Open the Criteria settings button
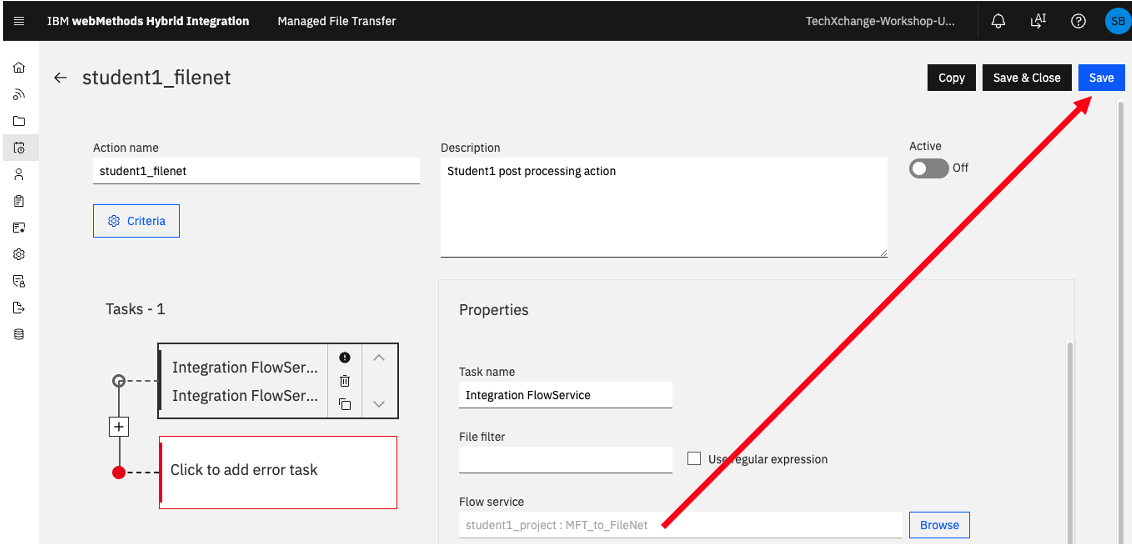Screen dimensions: 1132x544 (x=136, y=221)
